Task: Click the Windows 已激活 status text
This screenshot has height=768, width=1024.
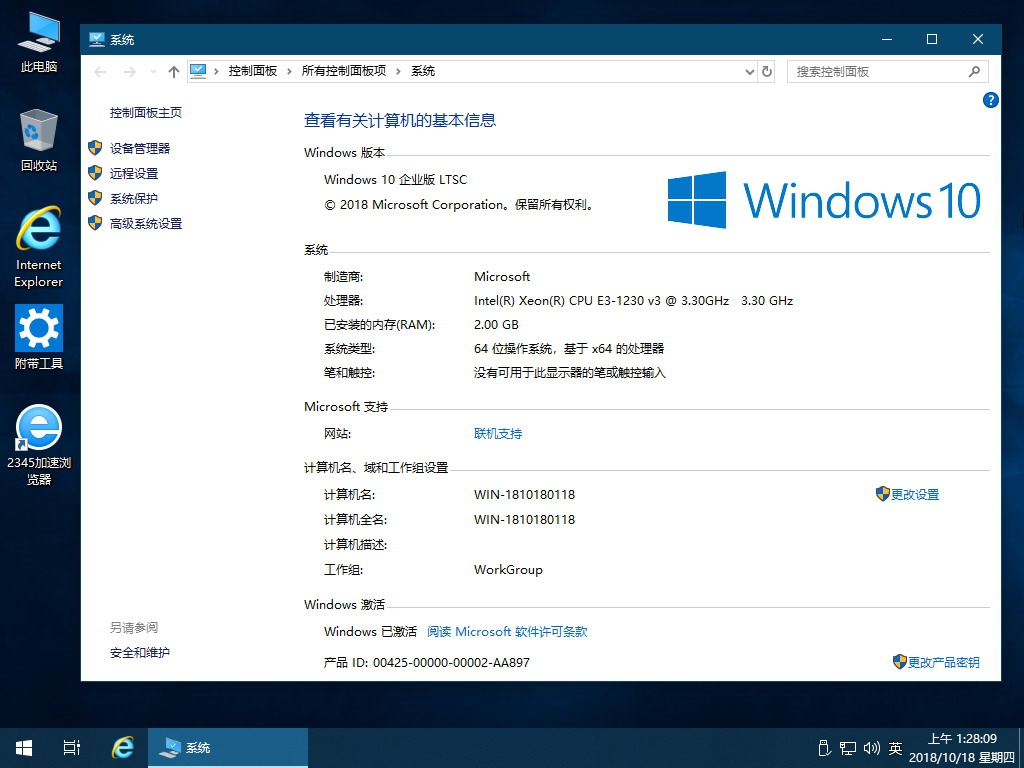Action: click(x=370, y=632)
